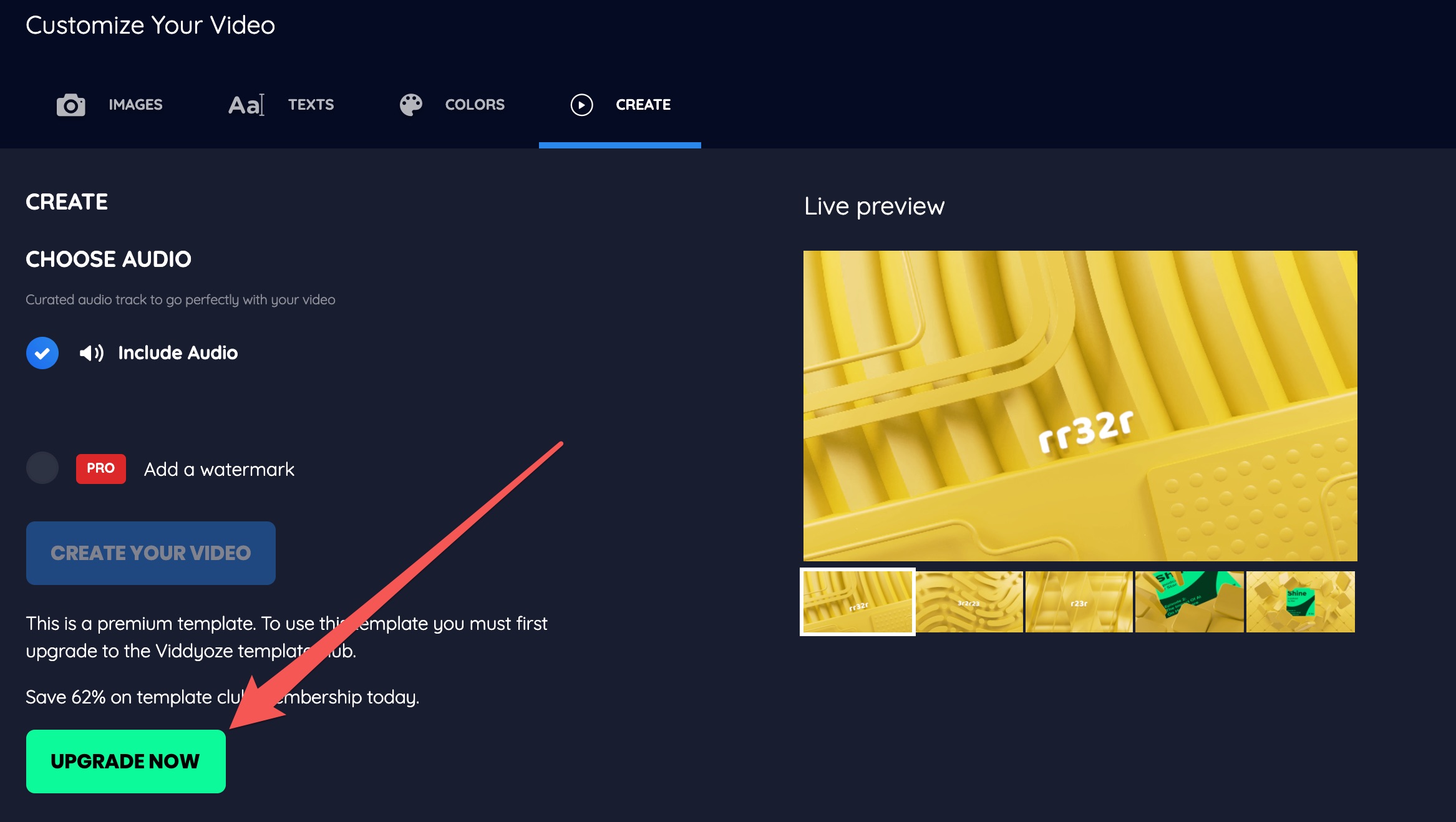The height and width of the screenshot is (822, 1456).
Task: Select the CREATE tab label
Action: [643, 105]
